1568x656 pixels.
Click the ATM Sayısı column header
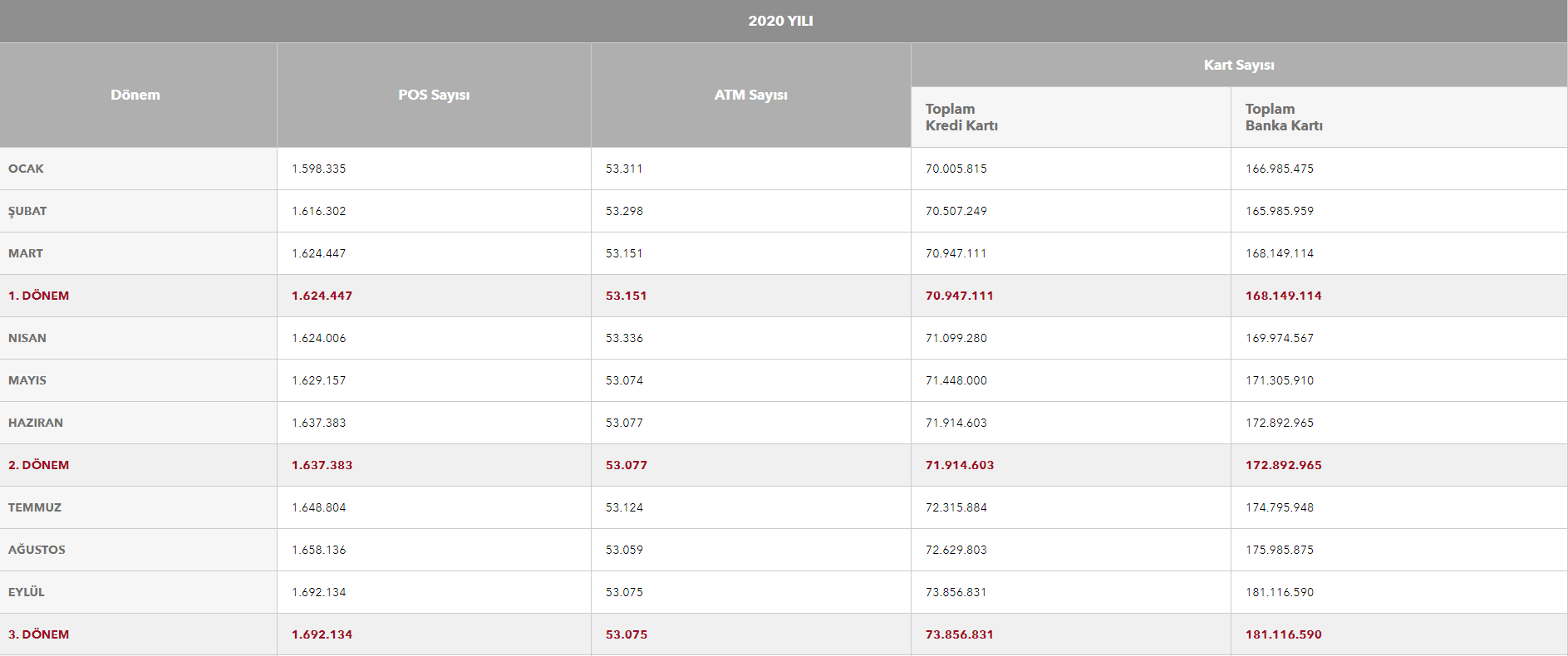point(751,95)
